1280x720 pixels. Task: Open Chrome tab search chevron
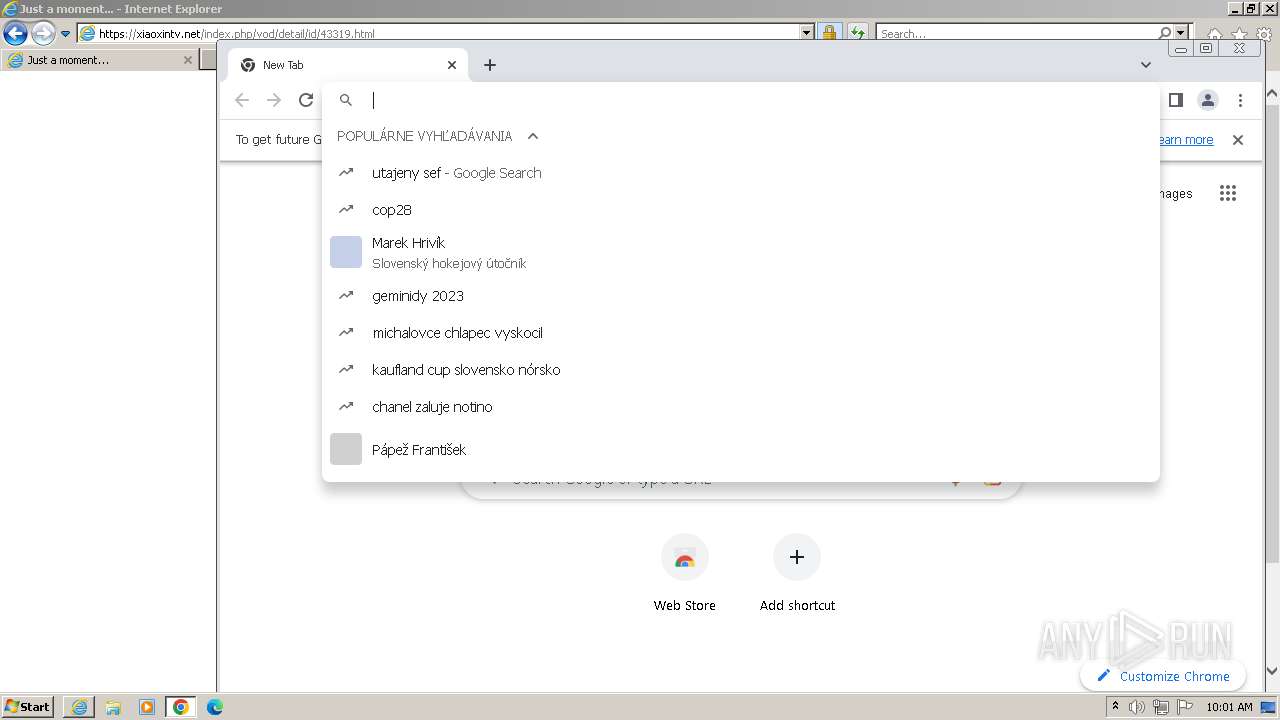1146,65
